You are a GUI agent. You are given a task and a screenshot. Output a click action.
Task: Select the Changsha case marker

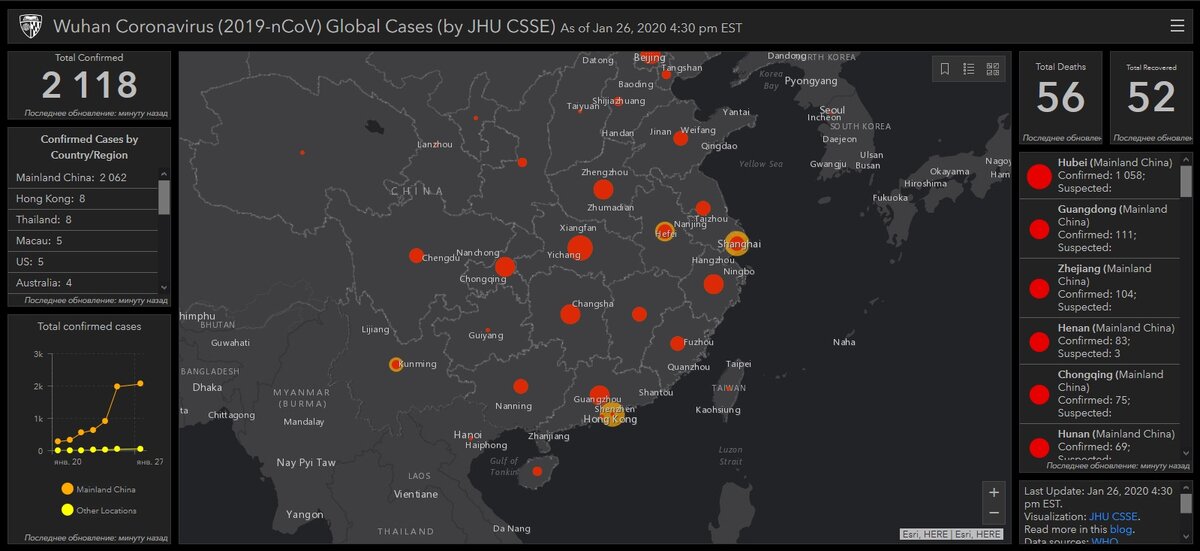[x=570, y=314]
